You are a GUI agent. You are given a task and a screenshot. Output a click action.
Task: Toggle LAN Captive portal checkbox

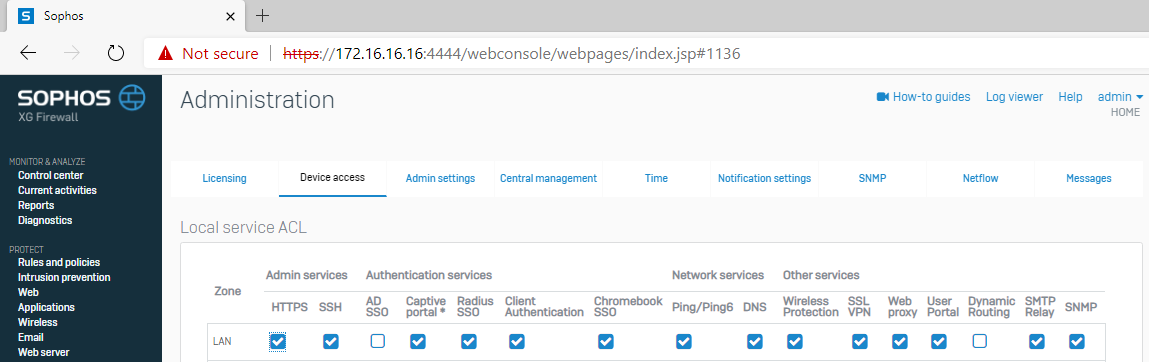(x=418, y=341)
